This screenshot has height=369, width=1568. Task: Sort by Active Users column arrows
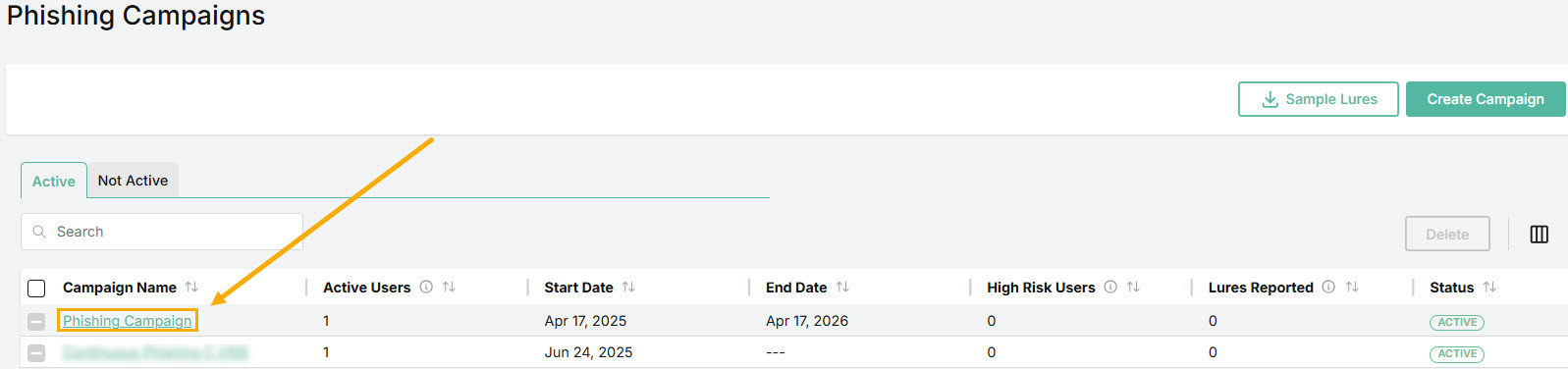click(x=449, y=288)
